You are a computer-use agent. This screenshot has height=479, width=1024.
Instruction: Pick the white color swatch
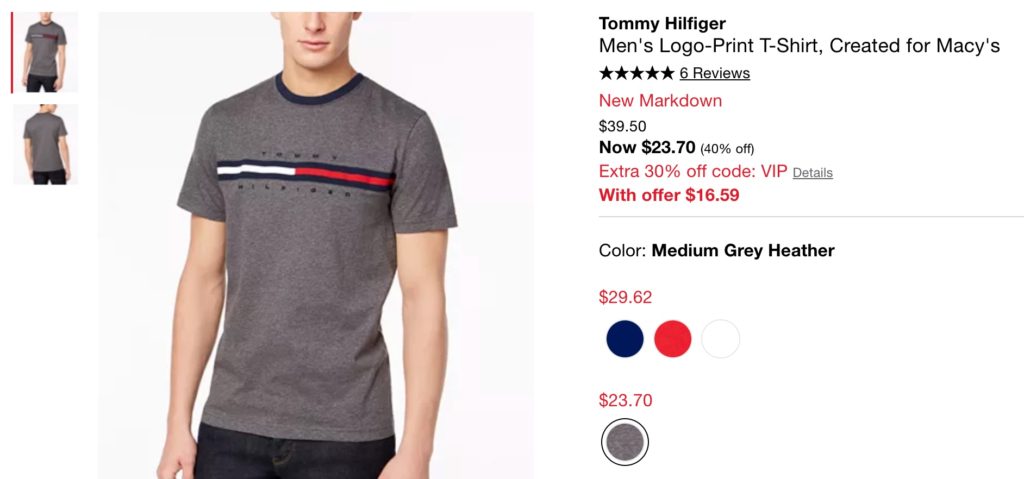point(720,339)
